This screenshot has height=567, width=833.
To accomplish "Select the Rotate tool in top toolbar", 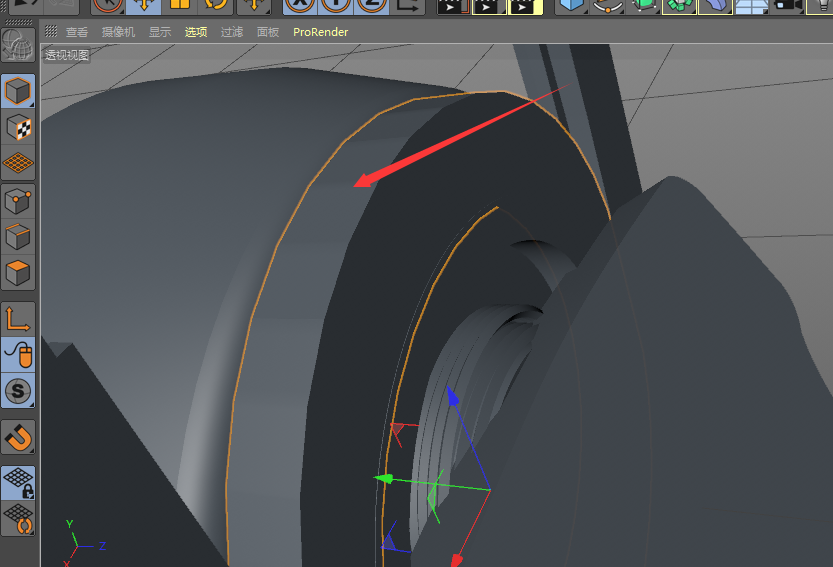I will pyautogui.click(x=216, y=5).
